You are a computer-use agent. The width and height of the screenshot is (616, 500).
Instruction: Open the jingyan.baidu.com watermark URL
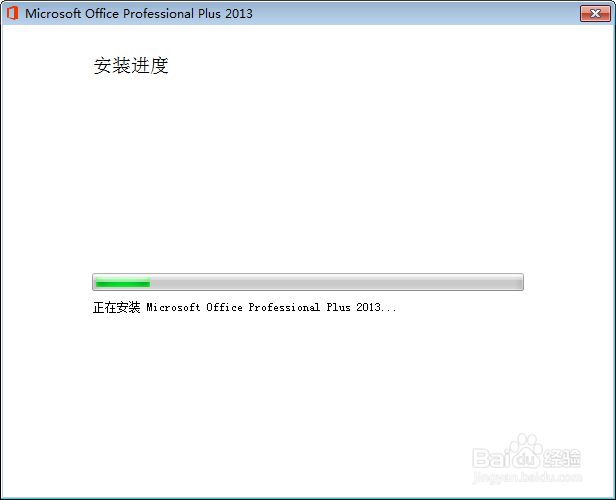(x=527, y=478)
